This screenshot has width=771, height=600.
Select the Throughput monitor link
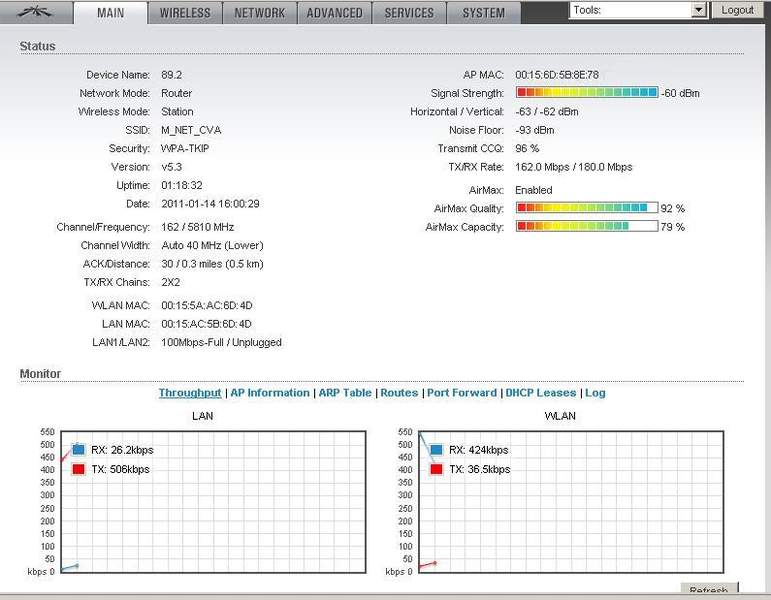(x=190, y=392)
